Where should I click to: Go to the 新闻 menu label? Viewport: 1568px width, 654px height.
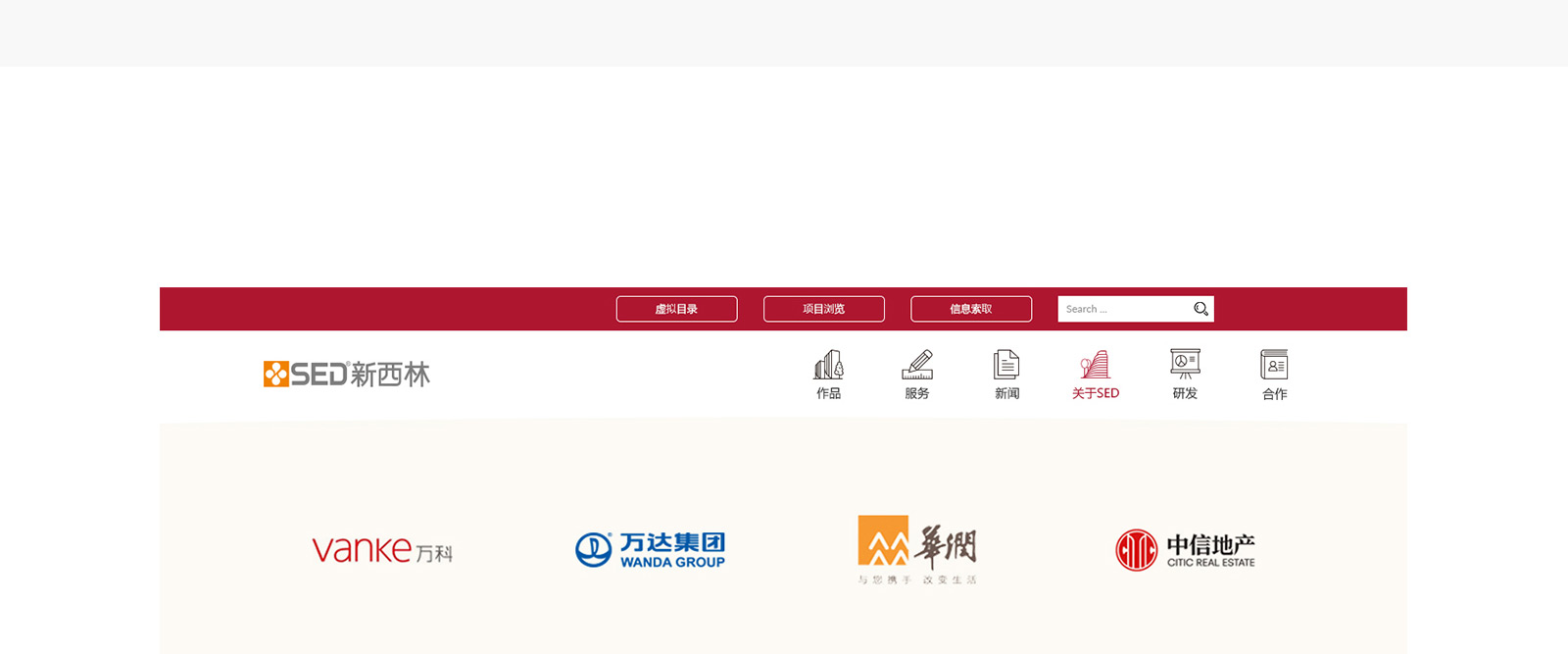(1006, 393)
